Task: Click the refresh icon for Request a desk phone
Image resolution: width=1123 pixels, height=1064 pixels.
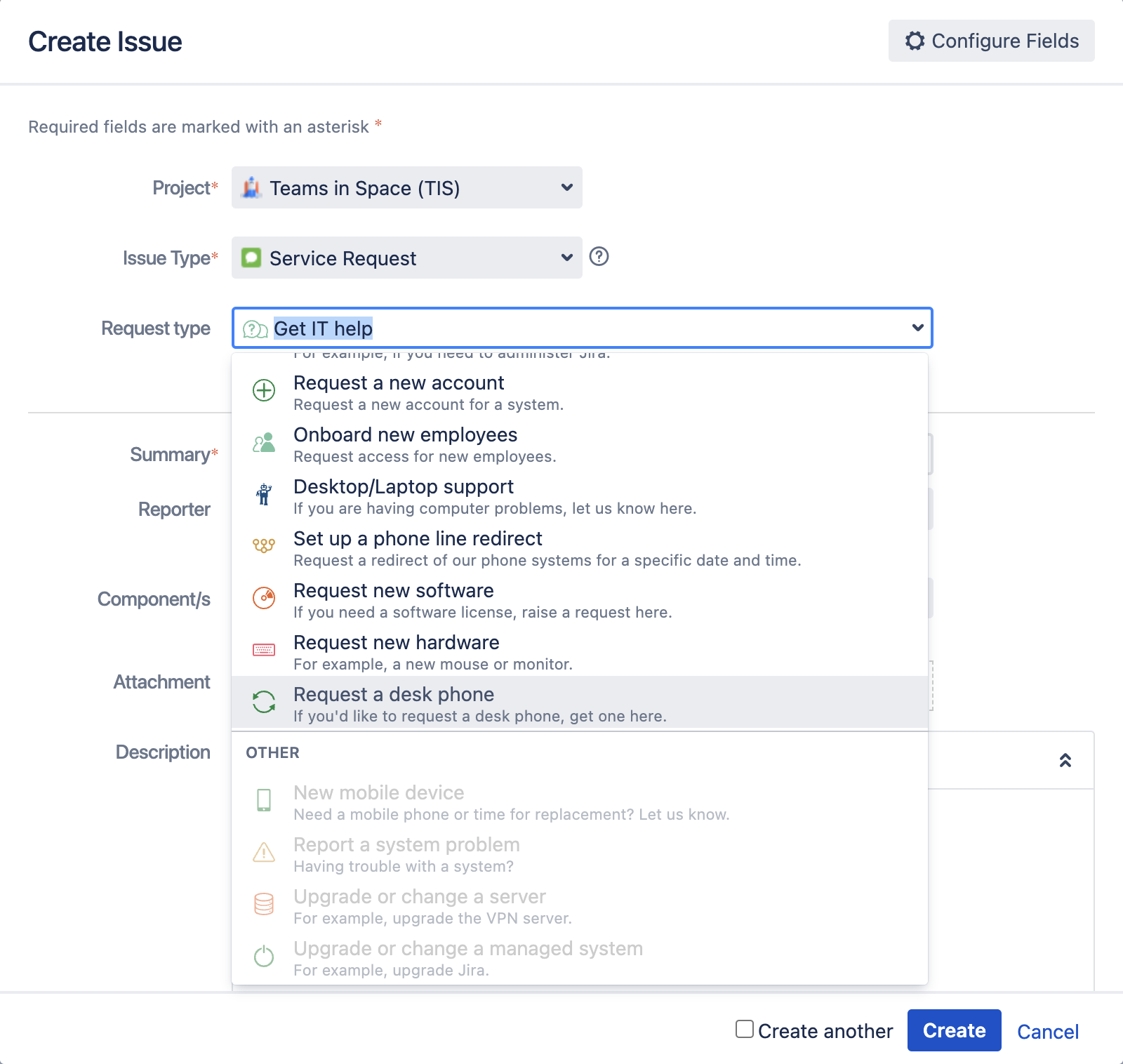Action: point(264,702)
